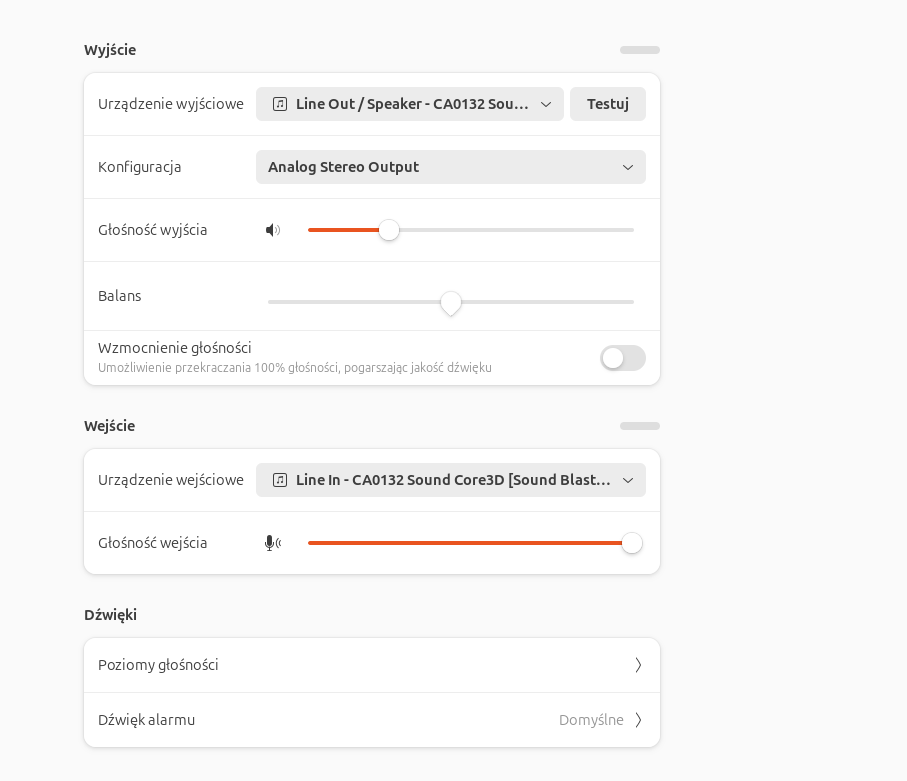Image resolution: width=907 pixels, height=781 pixels.
Task: Mute input via microphone icon
Action: pos(273,543)
